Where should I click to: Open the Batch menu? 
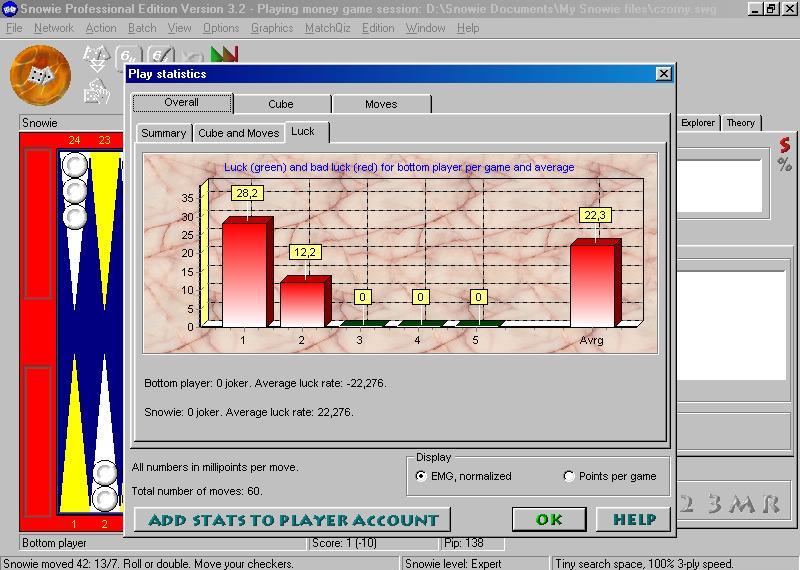point(142,28)
